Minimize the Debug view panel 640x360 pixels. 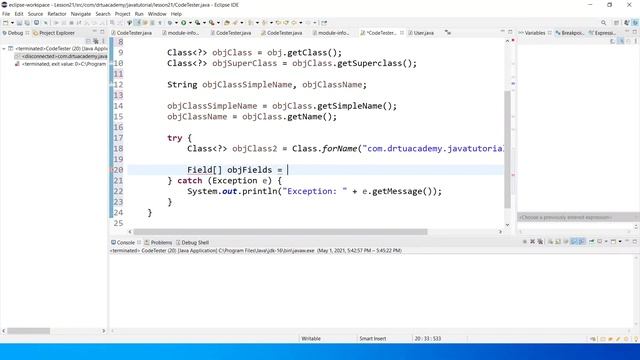[x=94, y=31]
